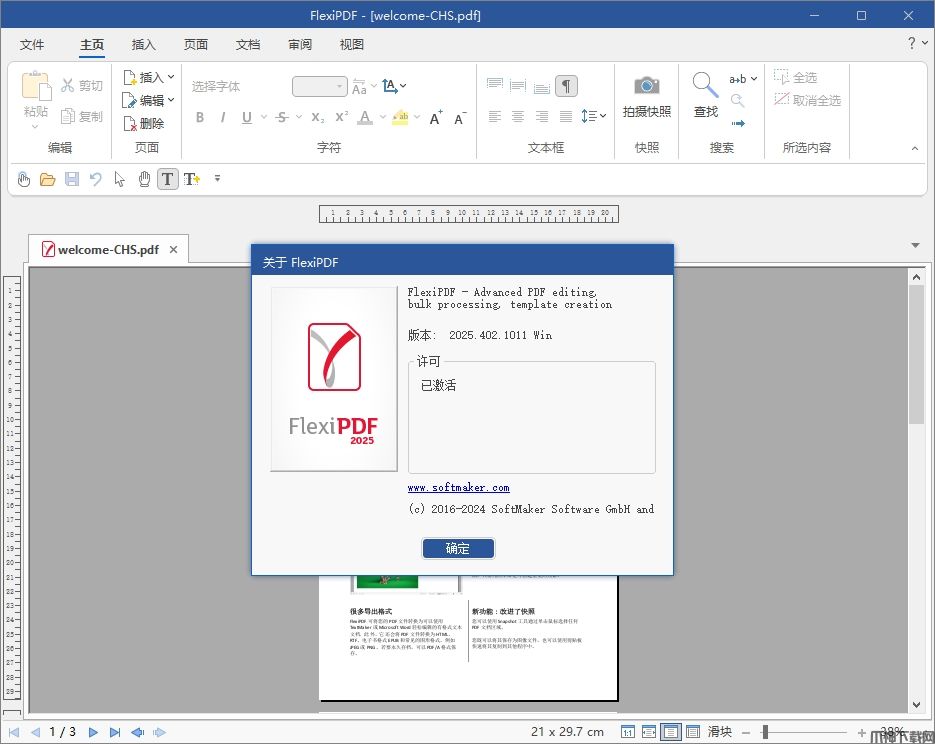Screen dimensions: 935x744
Task: Open the www.softmaker.com link
Action: (x=458, y=488)
